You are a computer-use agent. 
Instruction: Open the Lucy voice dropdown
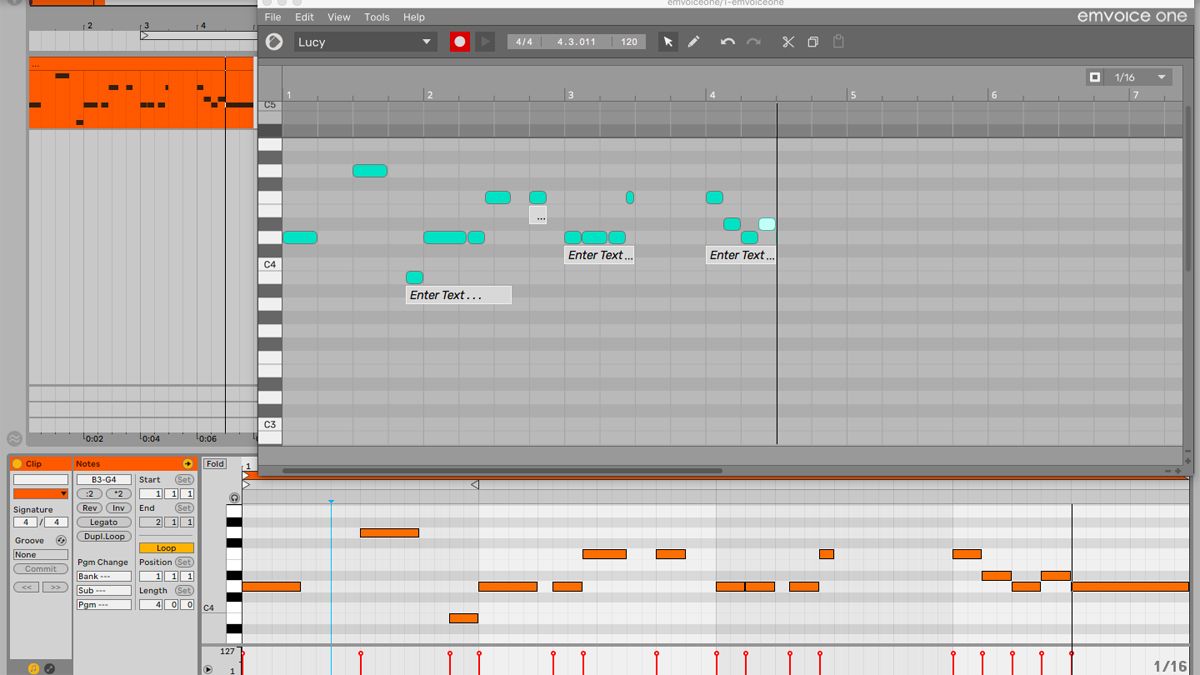(x=364, y=42)
